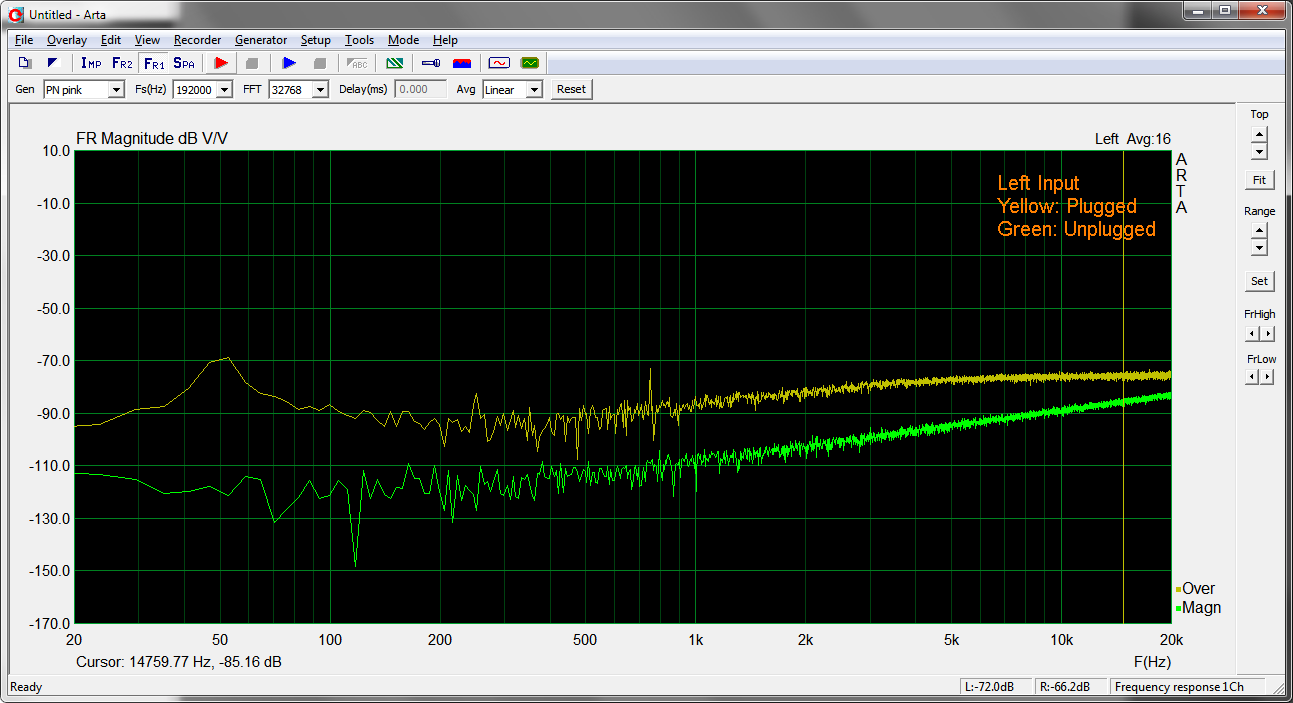Click the red waveform signal icon
This screenshot has width=1293, height=703.
[x=498, y=63]
